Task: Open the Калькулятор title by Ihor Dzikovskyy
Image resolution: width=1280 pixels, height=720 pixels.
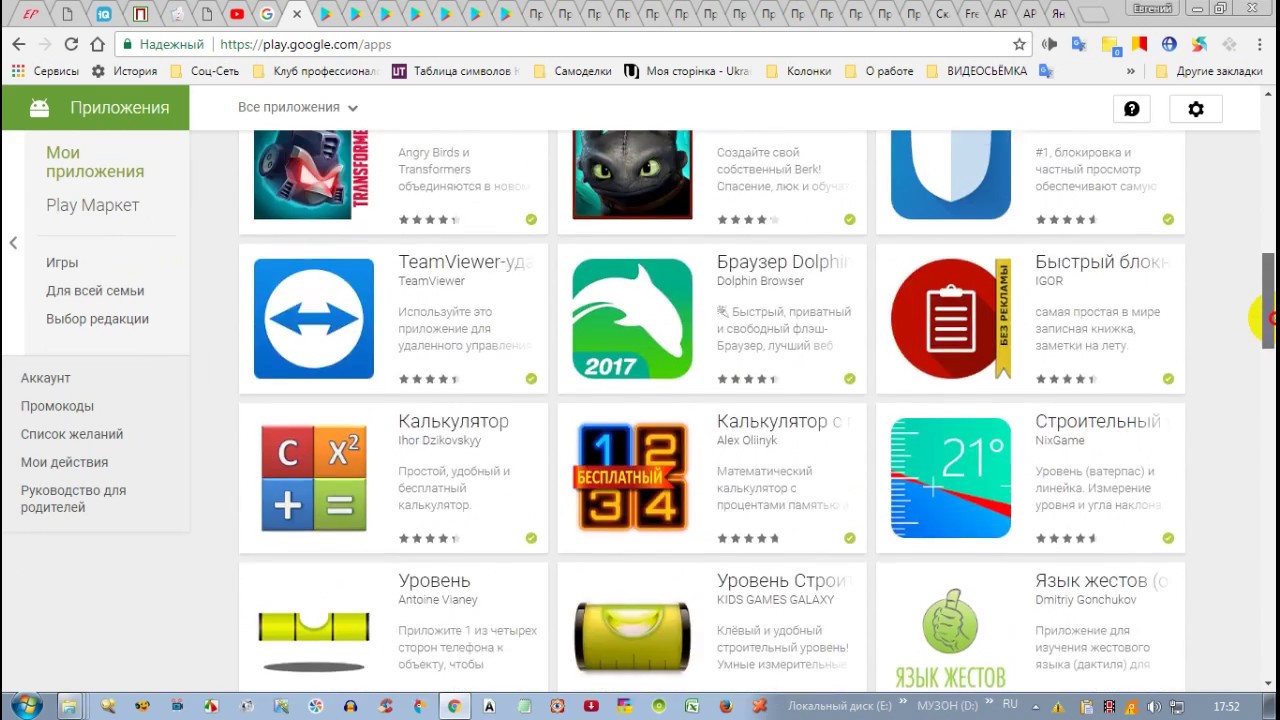Action: click(x=453, y=421)
